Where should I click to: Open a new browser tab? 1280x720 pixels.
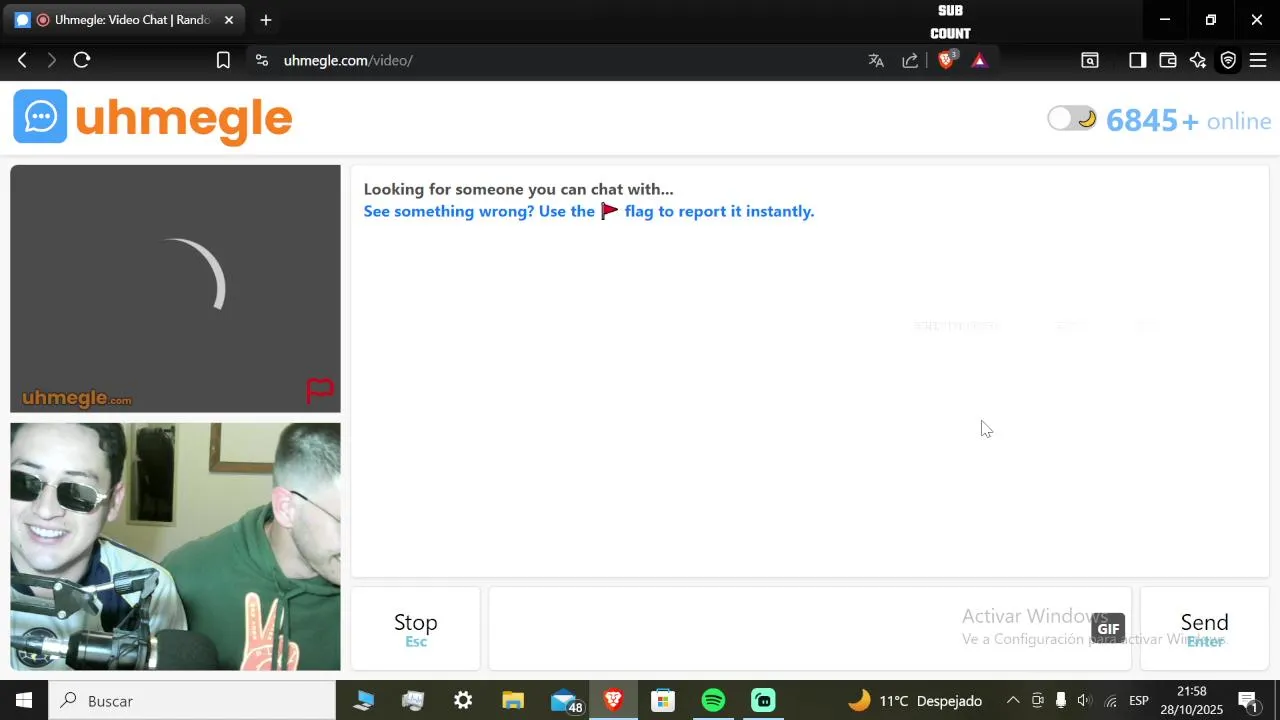tap(265, 20)
